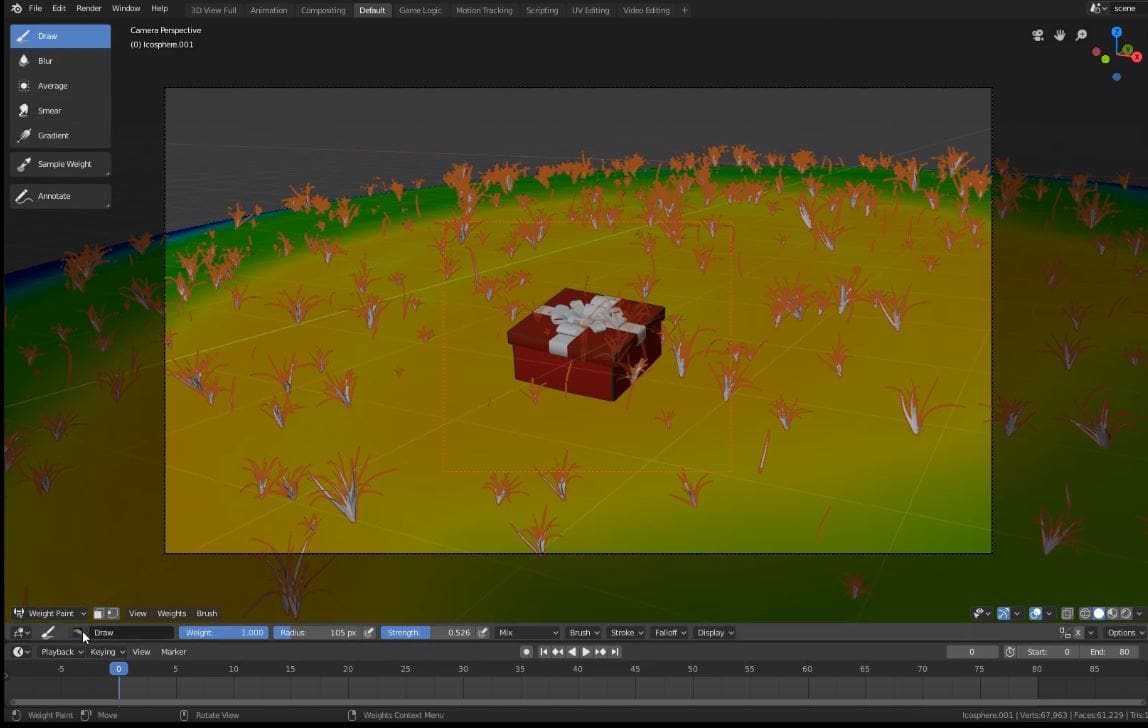
Task: Select the Annotate tool
Action: 60,196
